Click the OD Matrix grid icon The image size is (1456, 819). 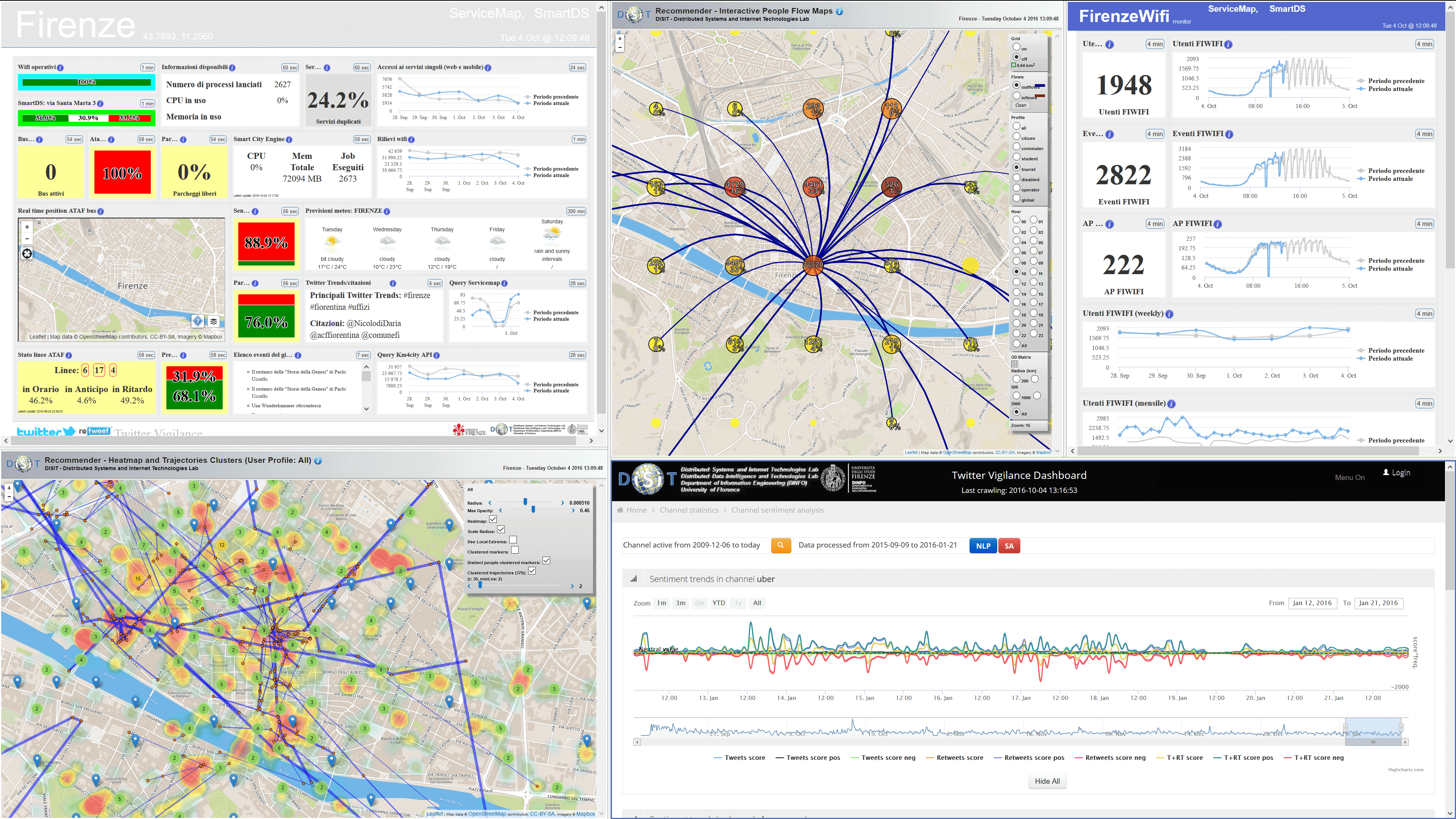(x=1015, y=364)
